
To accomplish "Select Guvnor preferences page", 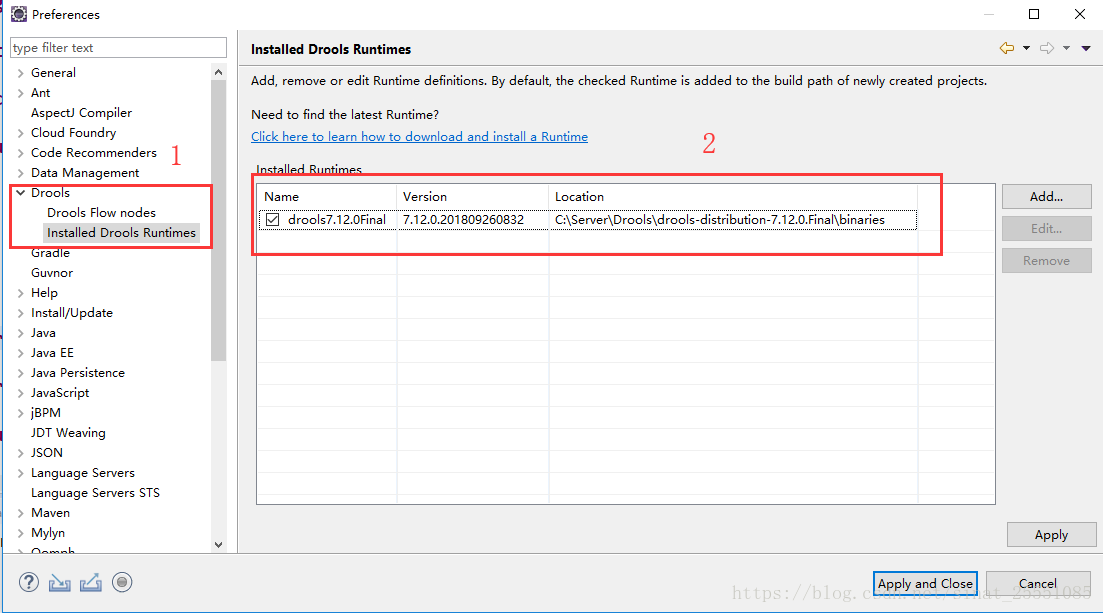I will point(51,272).
